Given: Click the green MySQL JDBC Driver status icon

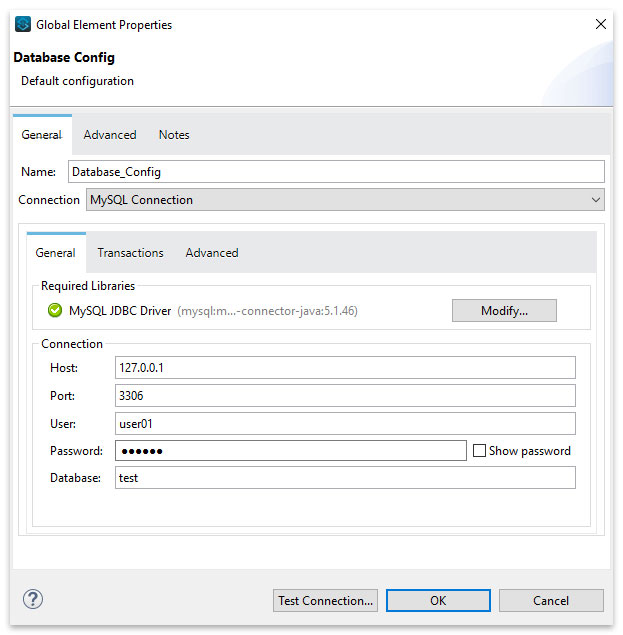Looking at the screenshot, I should pyautogui.click(x=55, y=311).
